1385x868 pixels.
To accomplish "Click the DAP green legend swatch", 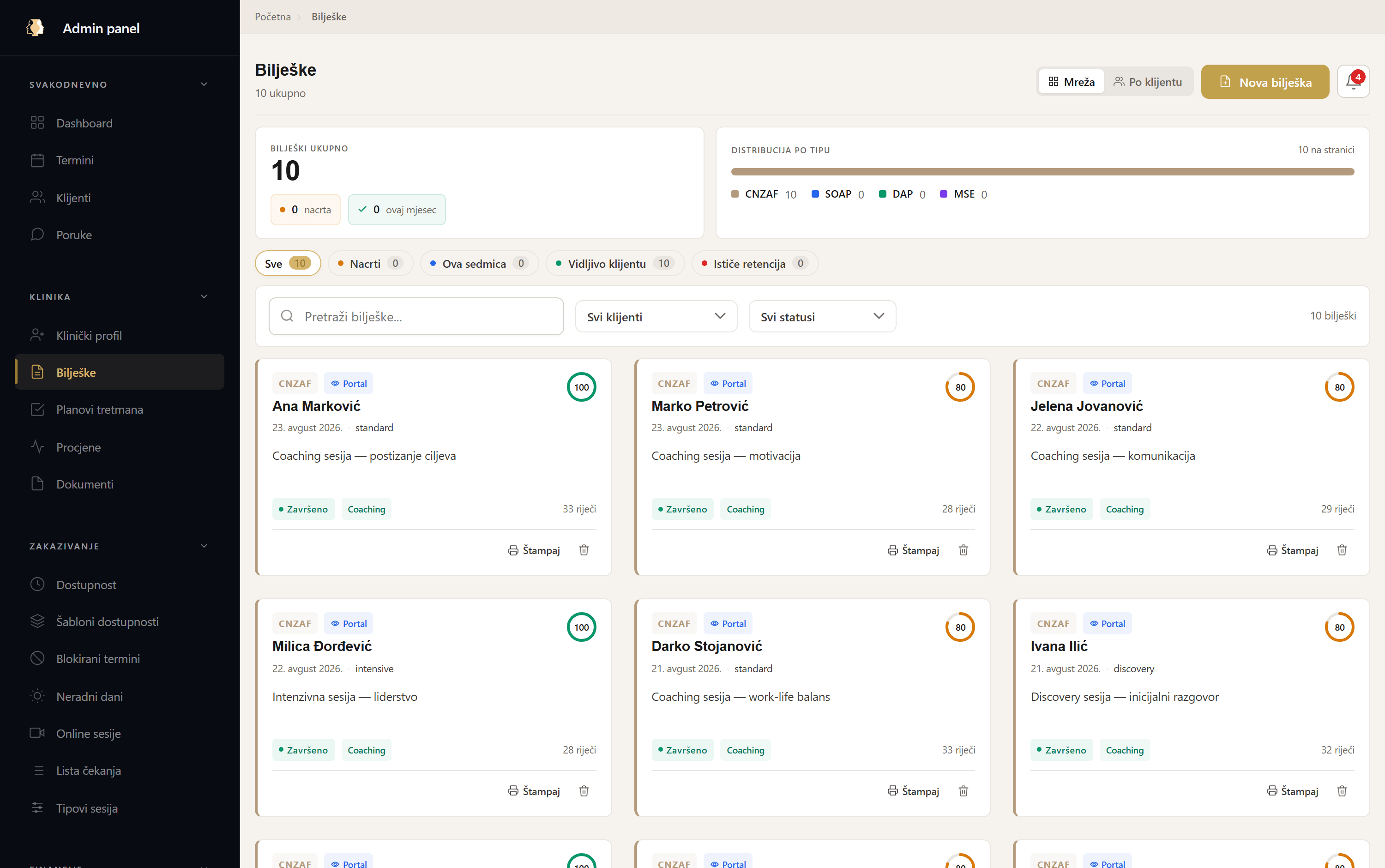I will point(882,194).
